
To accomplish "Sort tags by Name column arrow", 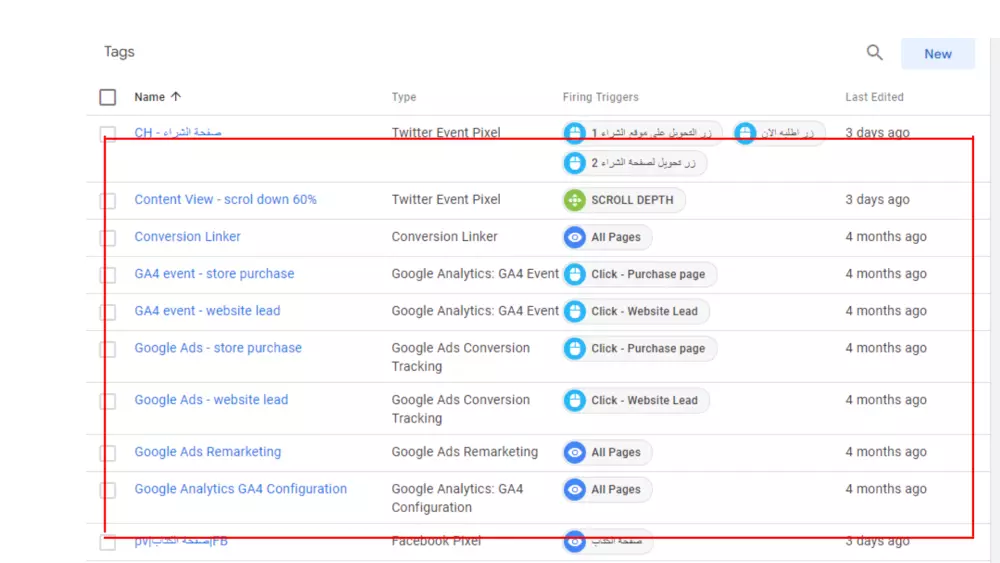I will pos(176,97).
